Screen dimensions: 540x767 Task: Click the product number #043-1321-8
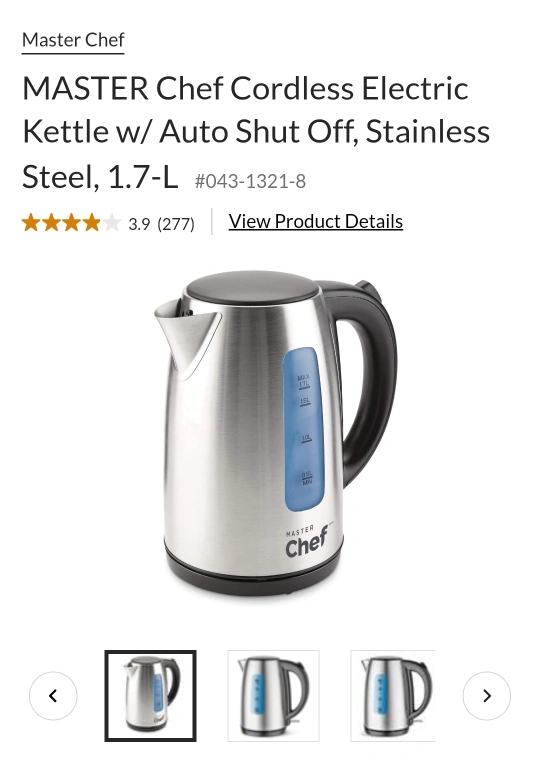pyautogui.click(x=250, y=181)
